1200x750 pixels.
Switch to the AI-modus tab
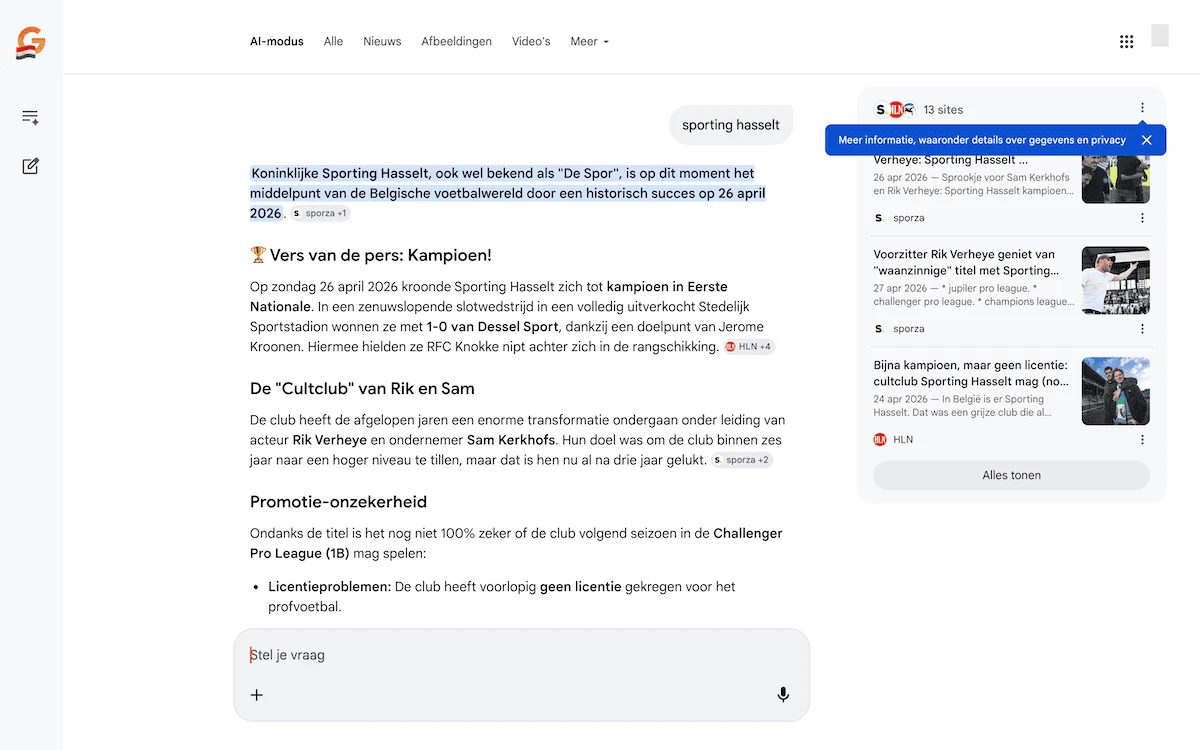[277, 41]
